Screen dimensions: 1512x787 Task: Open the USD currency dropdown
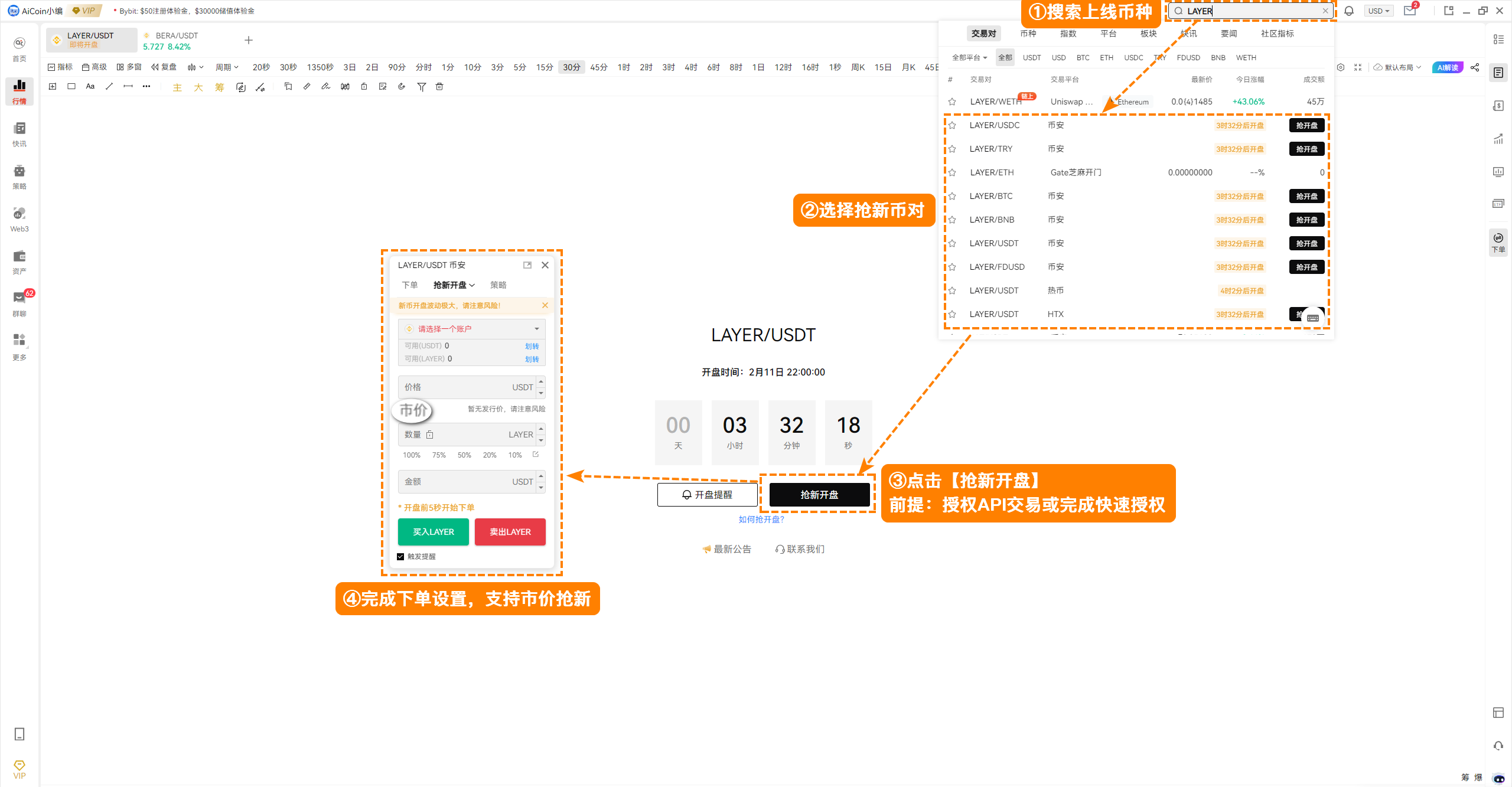pyautogui.click(x=1379, y=11)
